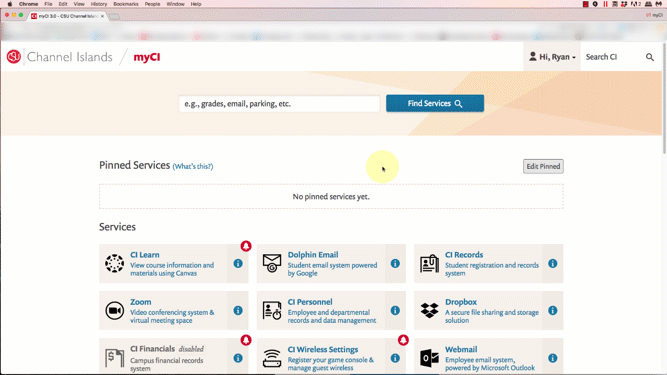Click the Edit Pinned button

tap(543, 166)
